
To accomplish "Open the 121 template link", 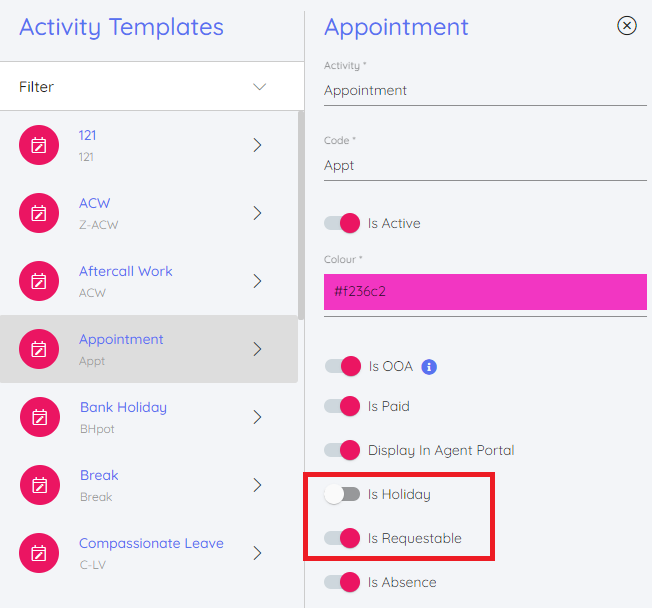I will click(x=88, y=135).
